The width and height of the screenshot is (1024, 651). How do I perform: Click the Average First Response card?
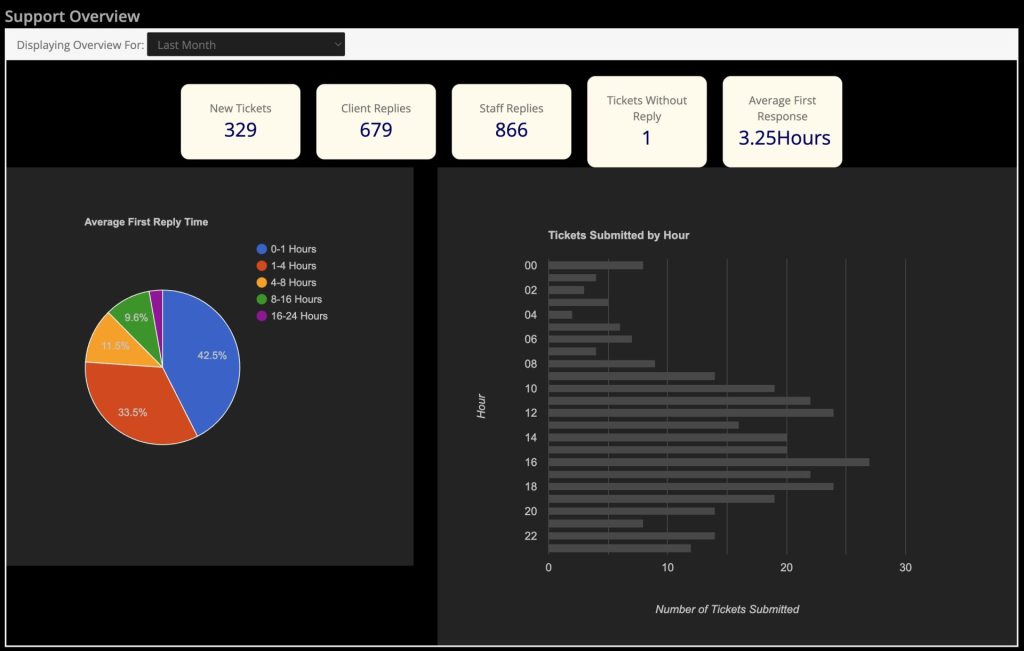coord(782,120)
